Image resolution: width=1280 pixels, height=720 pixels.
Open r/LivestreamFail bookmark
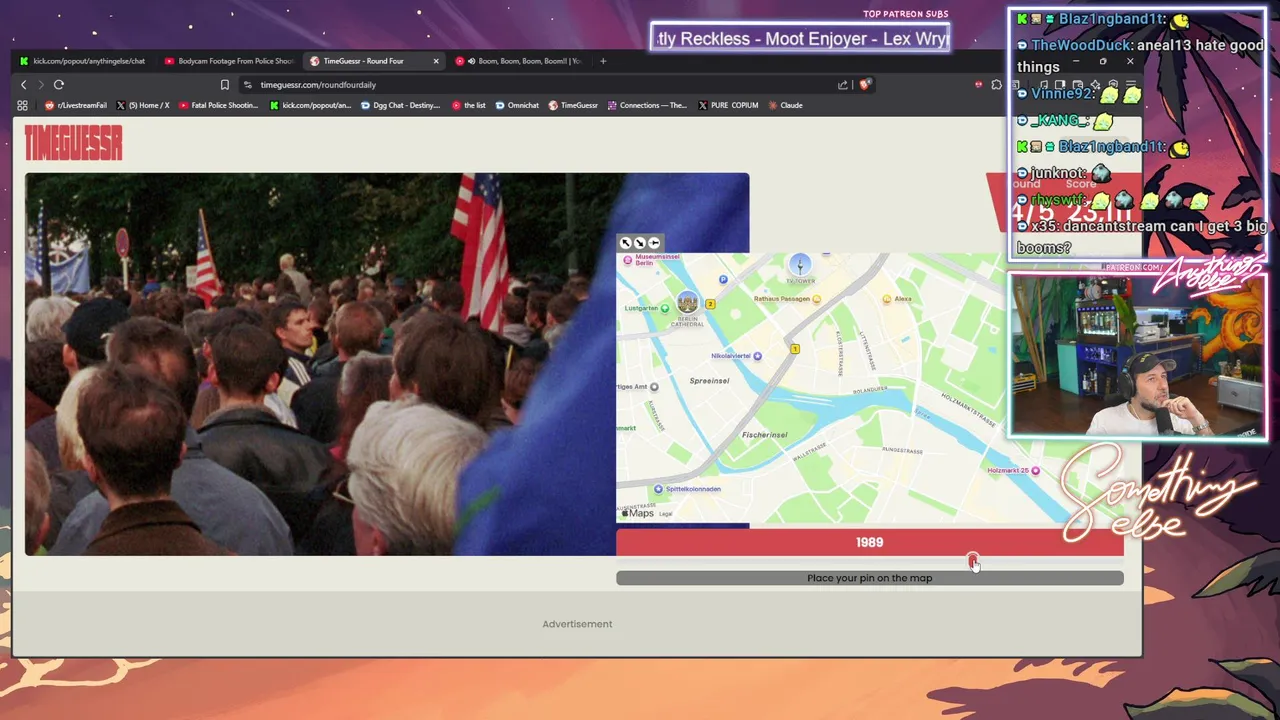76,105
